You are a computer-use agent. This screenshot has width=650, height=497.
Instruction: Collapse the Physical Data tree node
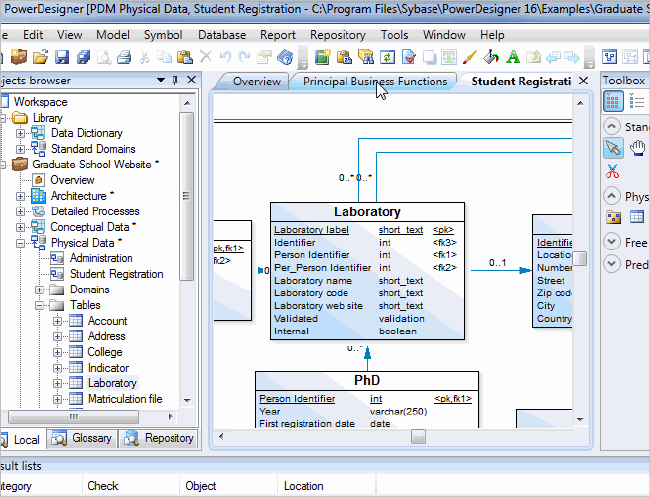(20, 243)
